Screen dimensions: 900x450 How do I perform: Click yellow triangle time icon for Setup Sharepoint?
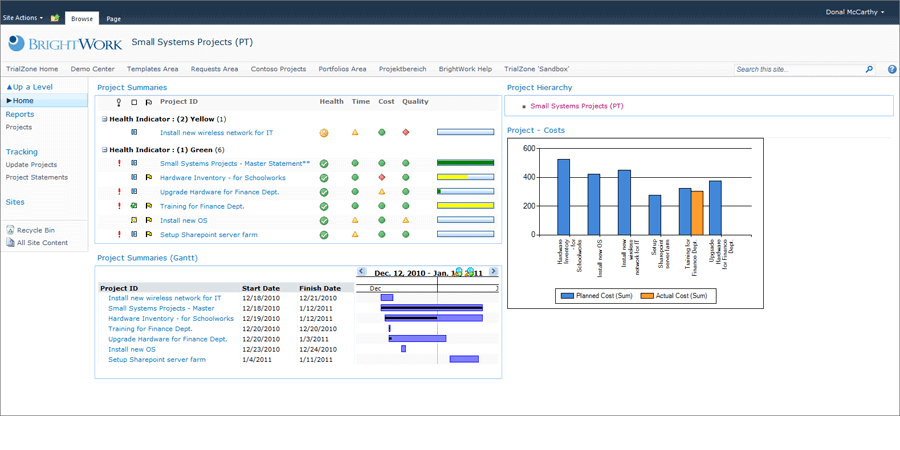pyautogui.click(x=355, y=234)
